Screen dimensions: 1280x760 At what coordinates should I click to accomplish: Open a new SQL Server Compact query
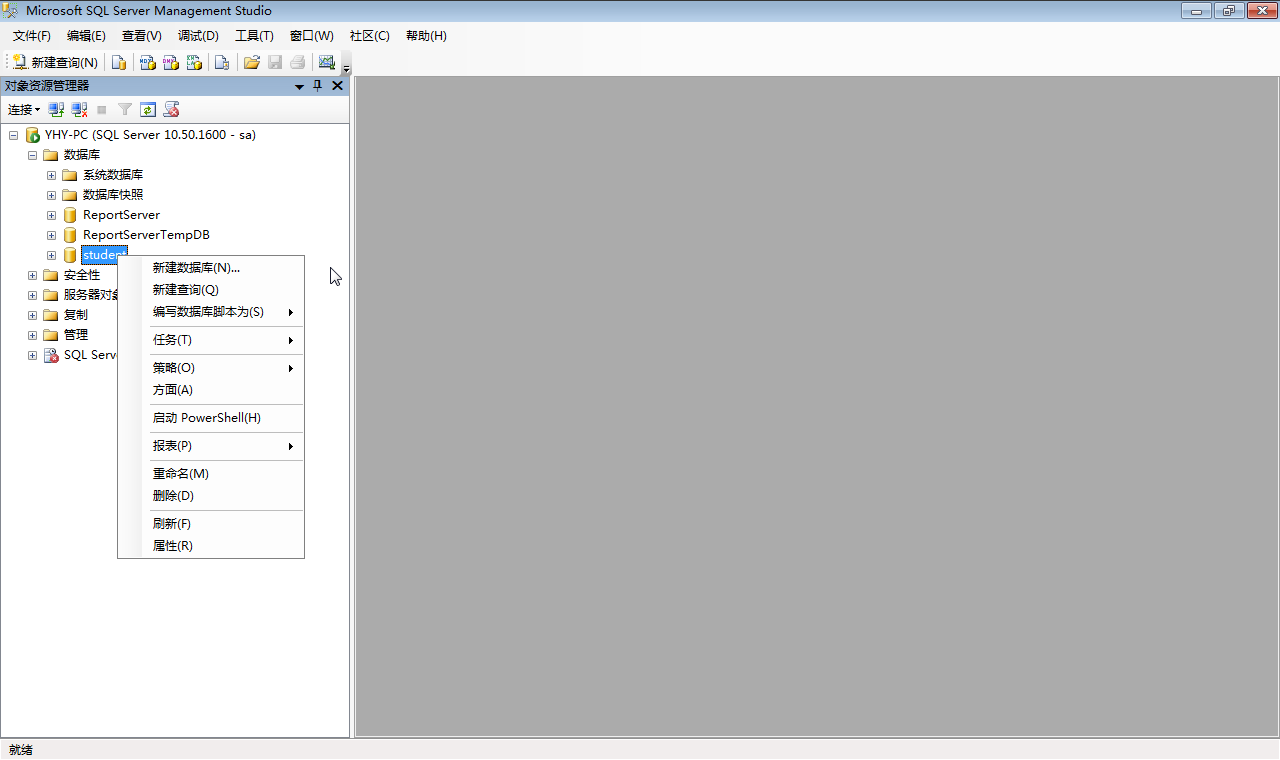(222, 62)
